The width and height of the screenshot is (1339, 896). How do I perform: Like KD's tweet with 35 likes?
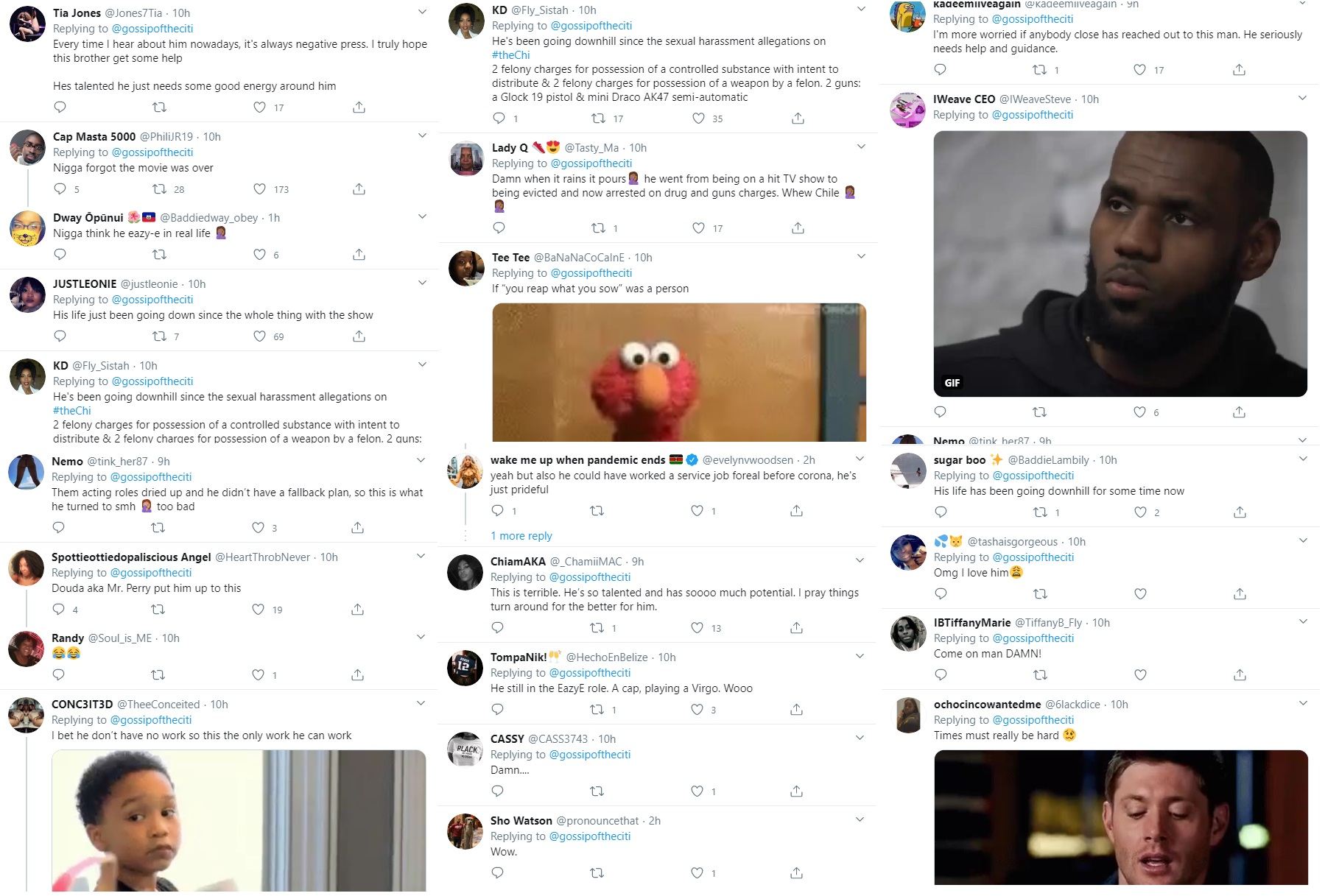(698, 119)
